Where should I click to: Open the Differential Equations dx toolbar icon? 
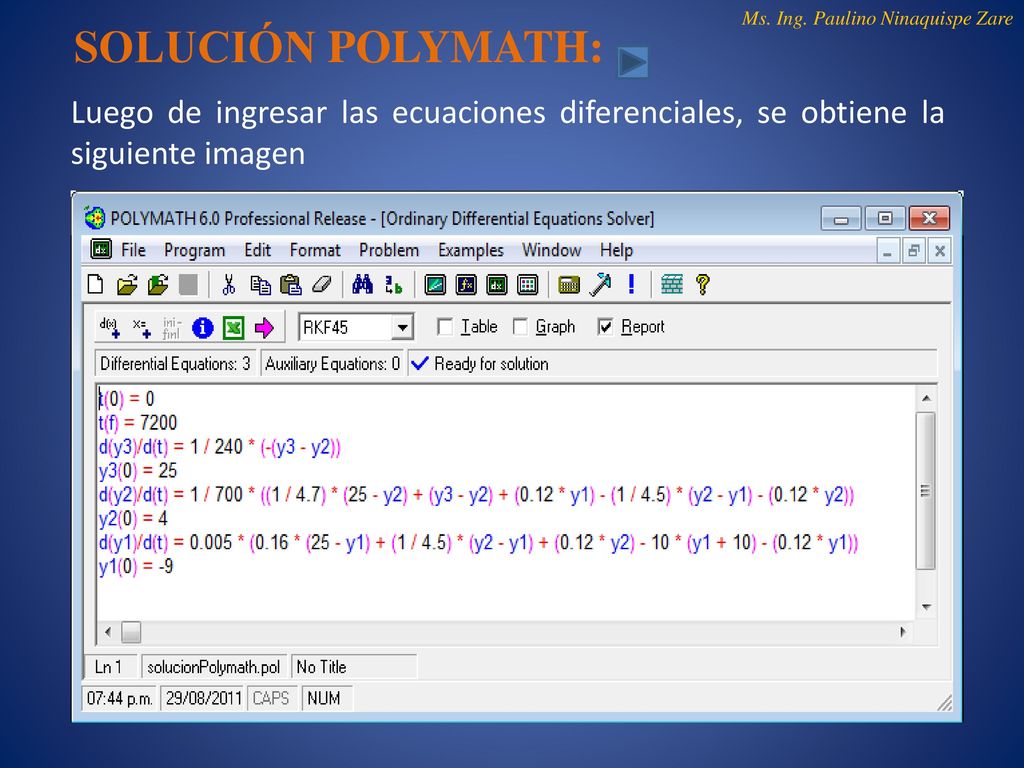pyautogui.click(x=496, y=285)
